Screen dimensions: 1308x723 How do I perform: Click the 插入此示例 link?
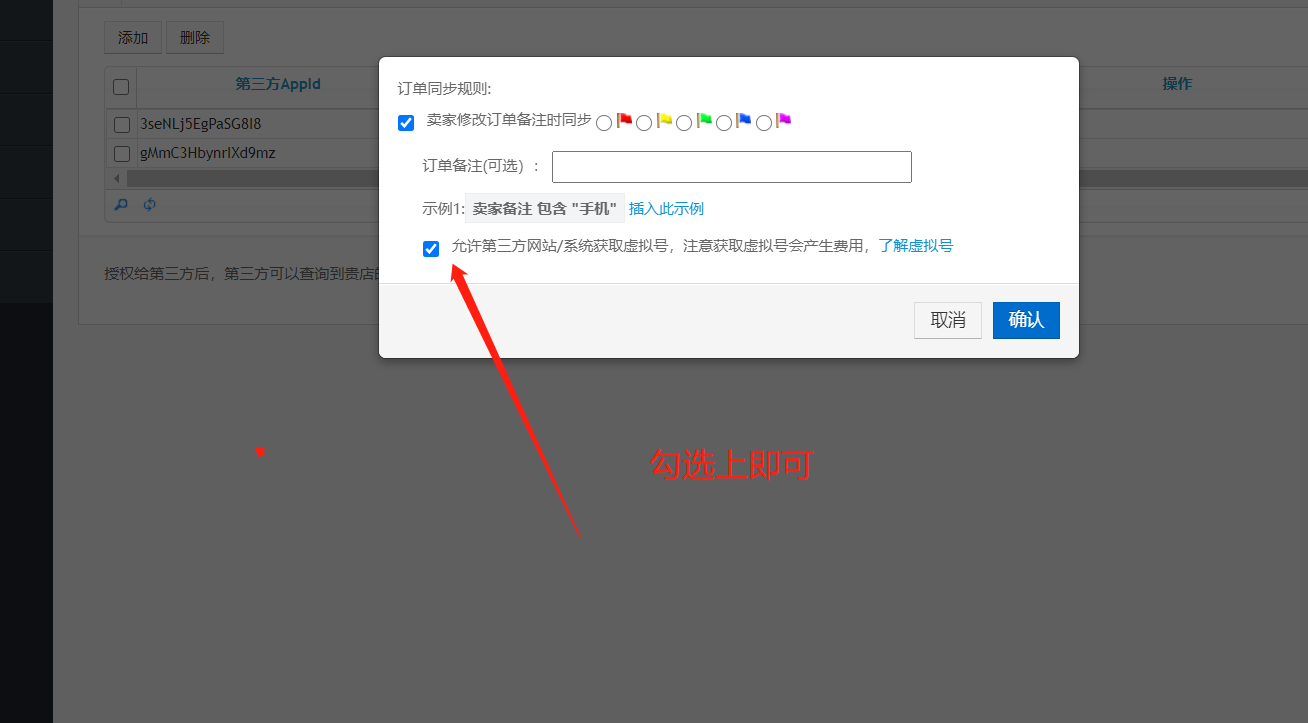tap(666, 209)
